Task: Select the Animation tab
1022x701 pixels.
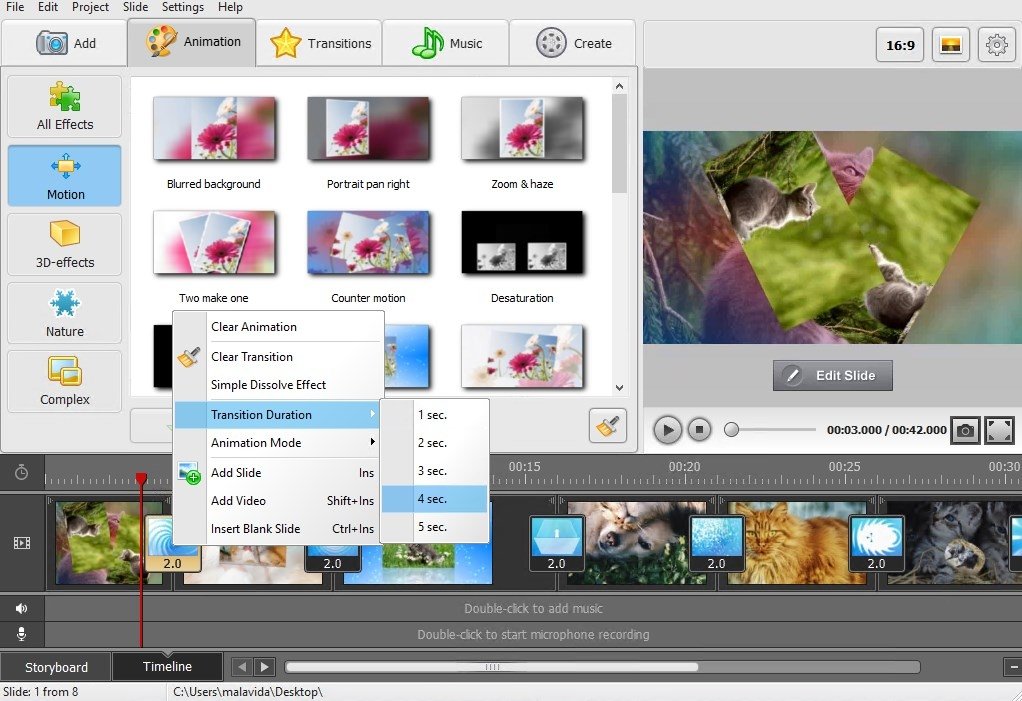Action: click(x=192, y=42)
